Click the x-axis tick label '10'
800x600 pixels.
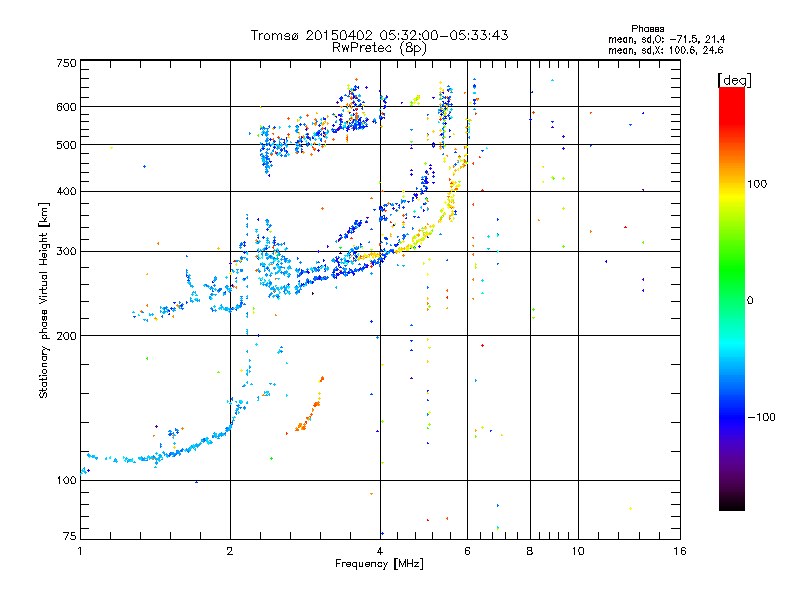[578, 551]
